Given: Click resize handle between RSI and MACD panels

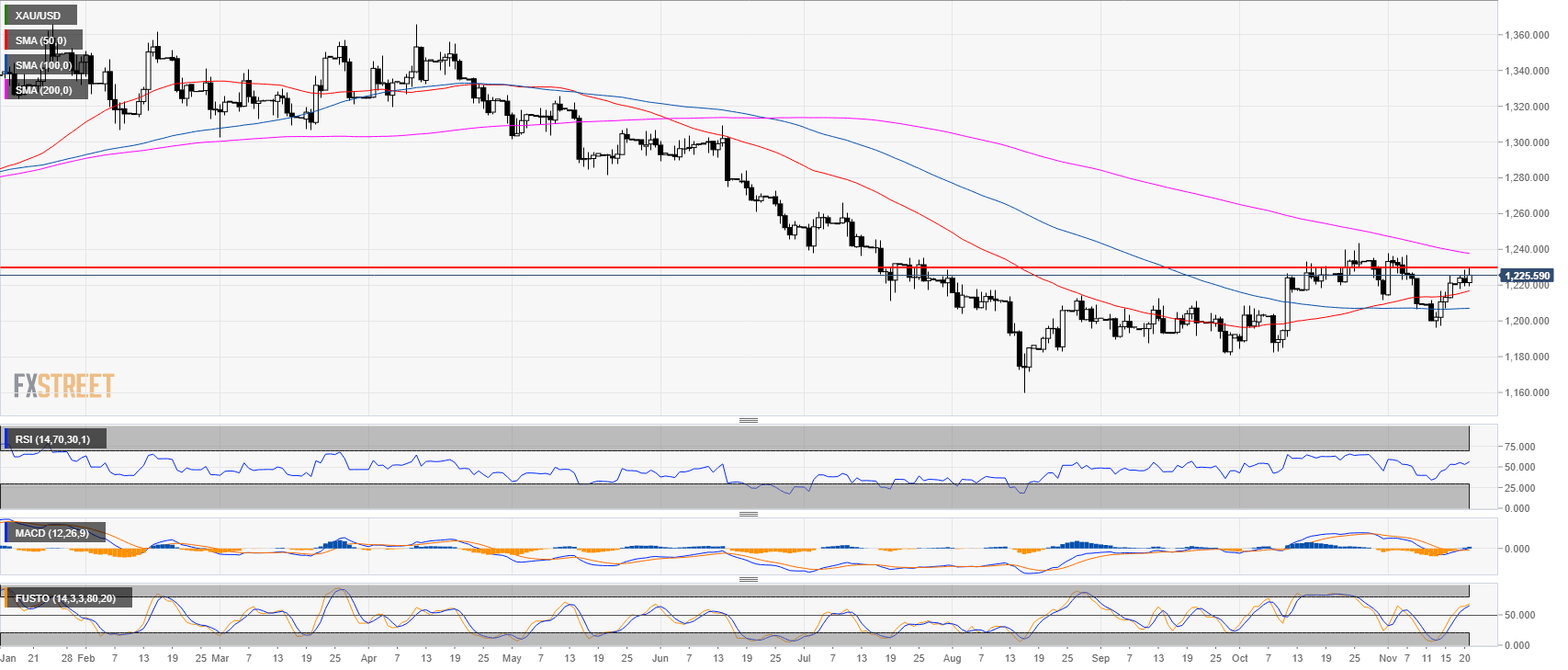Looking at the screenshot, I should tap(749, 514).
